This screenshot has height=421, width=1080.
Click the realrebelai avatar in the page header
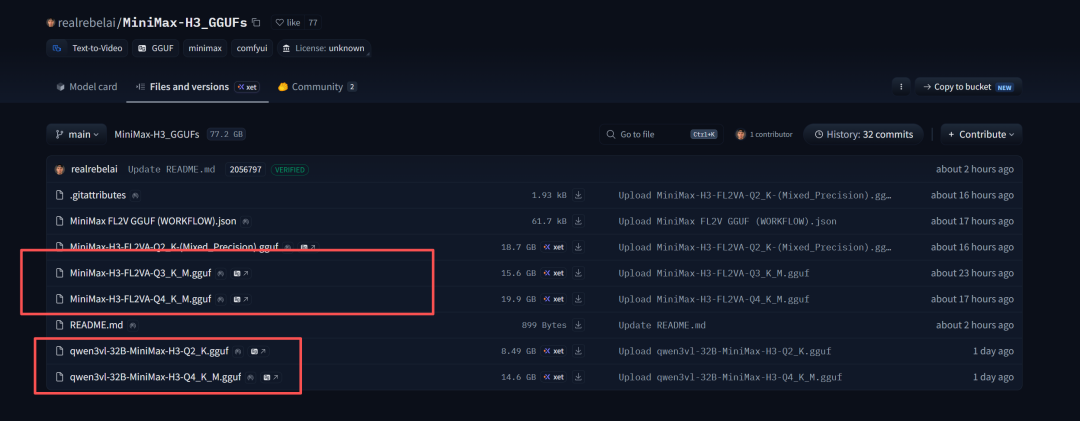tap(50, 22)
